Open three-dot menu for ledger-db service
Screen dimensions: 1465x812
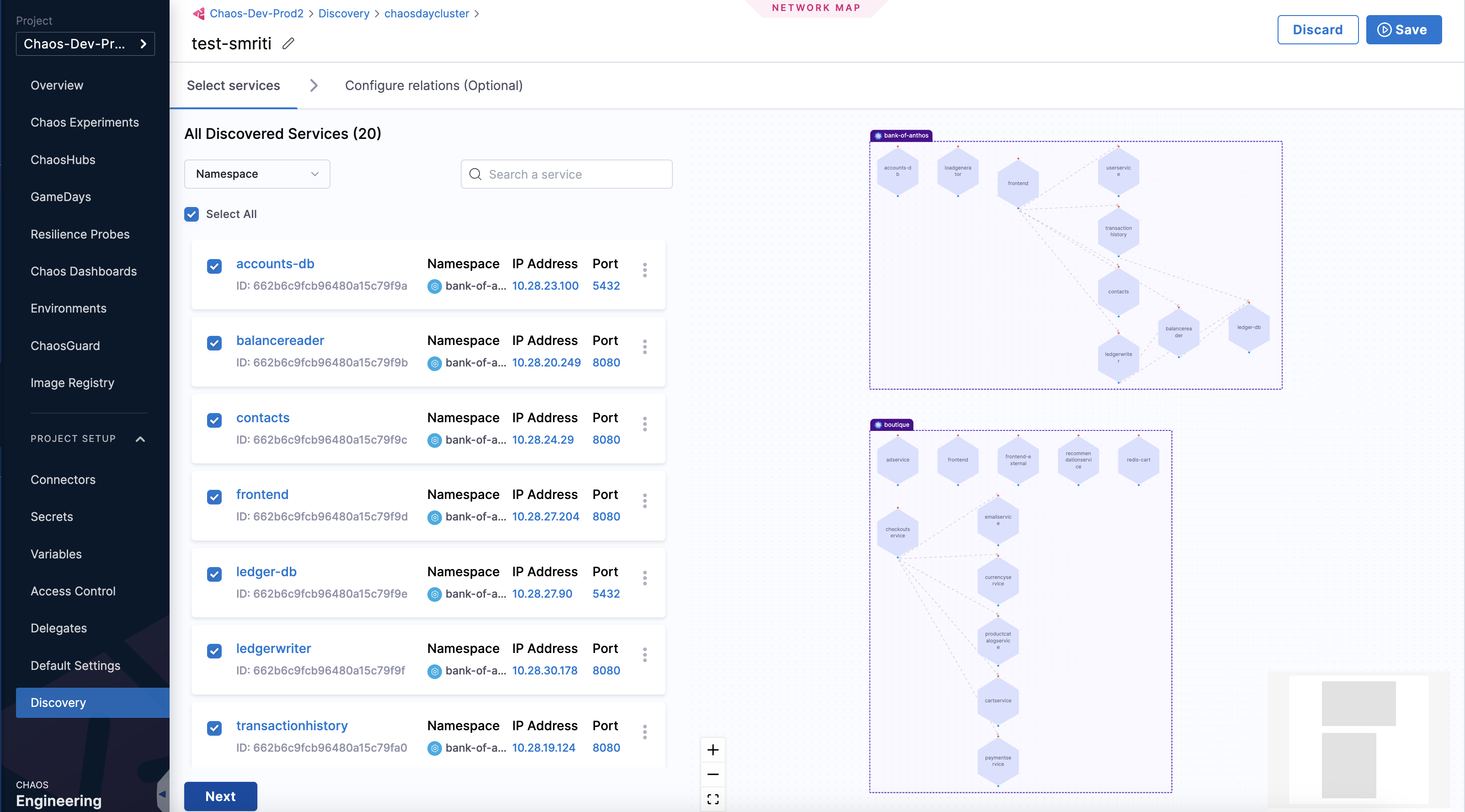coord(645,578)
